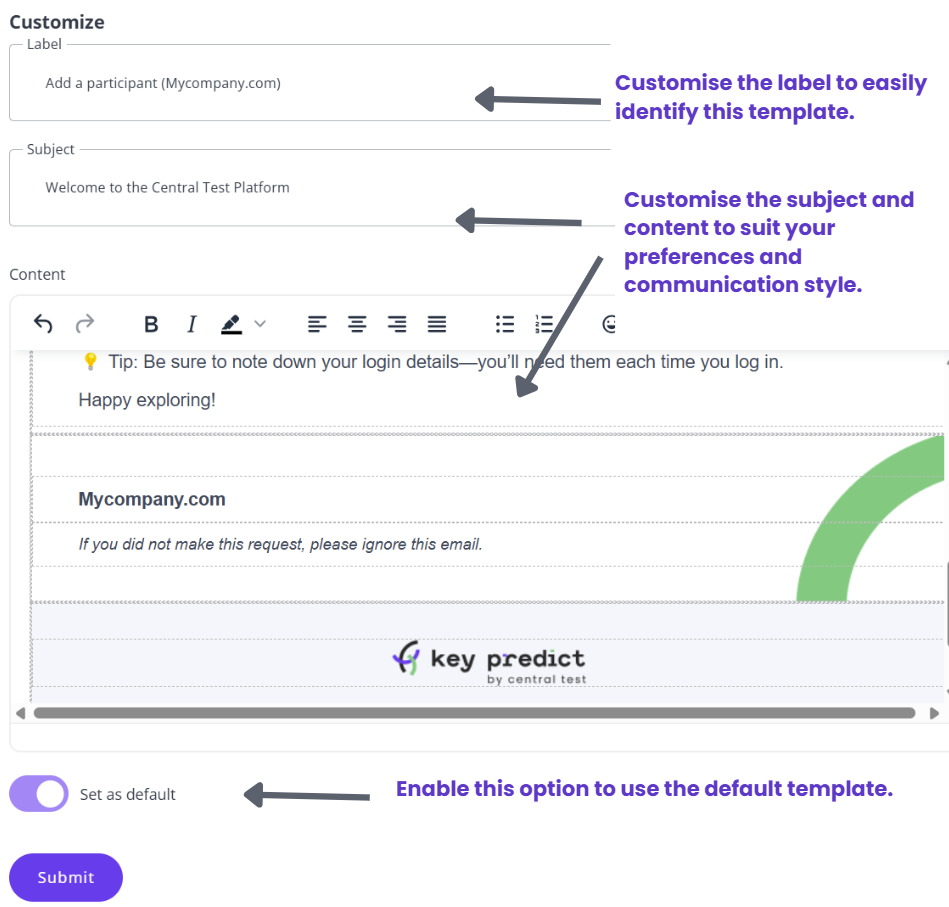Click the horizontal scrollbar left arrow

[x=21, y=713]
